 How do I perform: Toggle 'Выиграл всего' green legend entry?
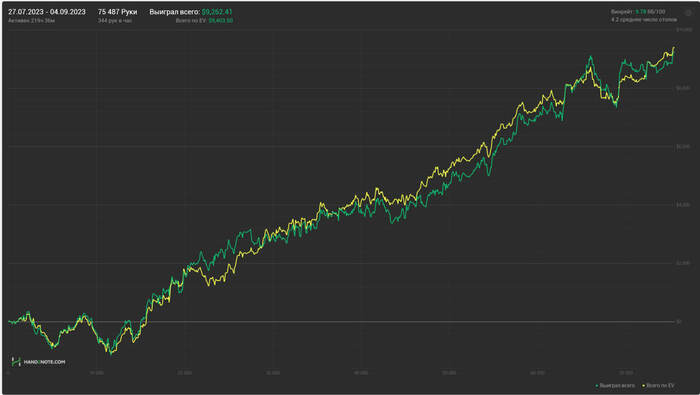click(x=615, y=385)
